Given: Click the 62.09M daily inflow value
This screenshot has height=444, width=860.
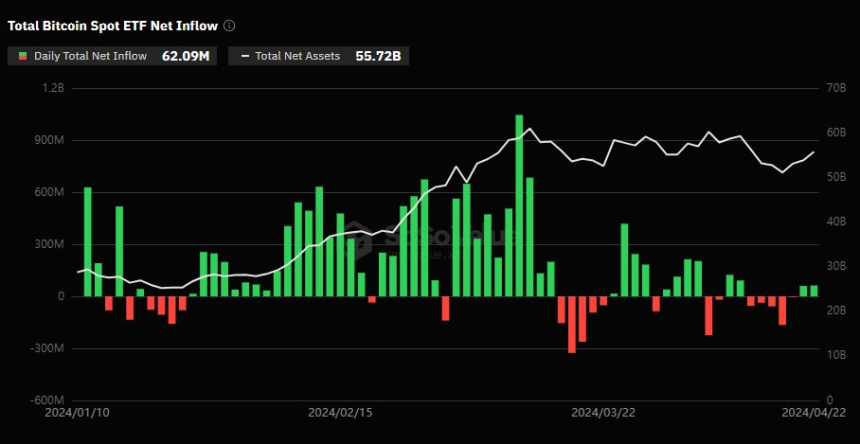Looking at the screenshot, I should [185, 56].
